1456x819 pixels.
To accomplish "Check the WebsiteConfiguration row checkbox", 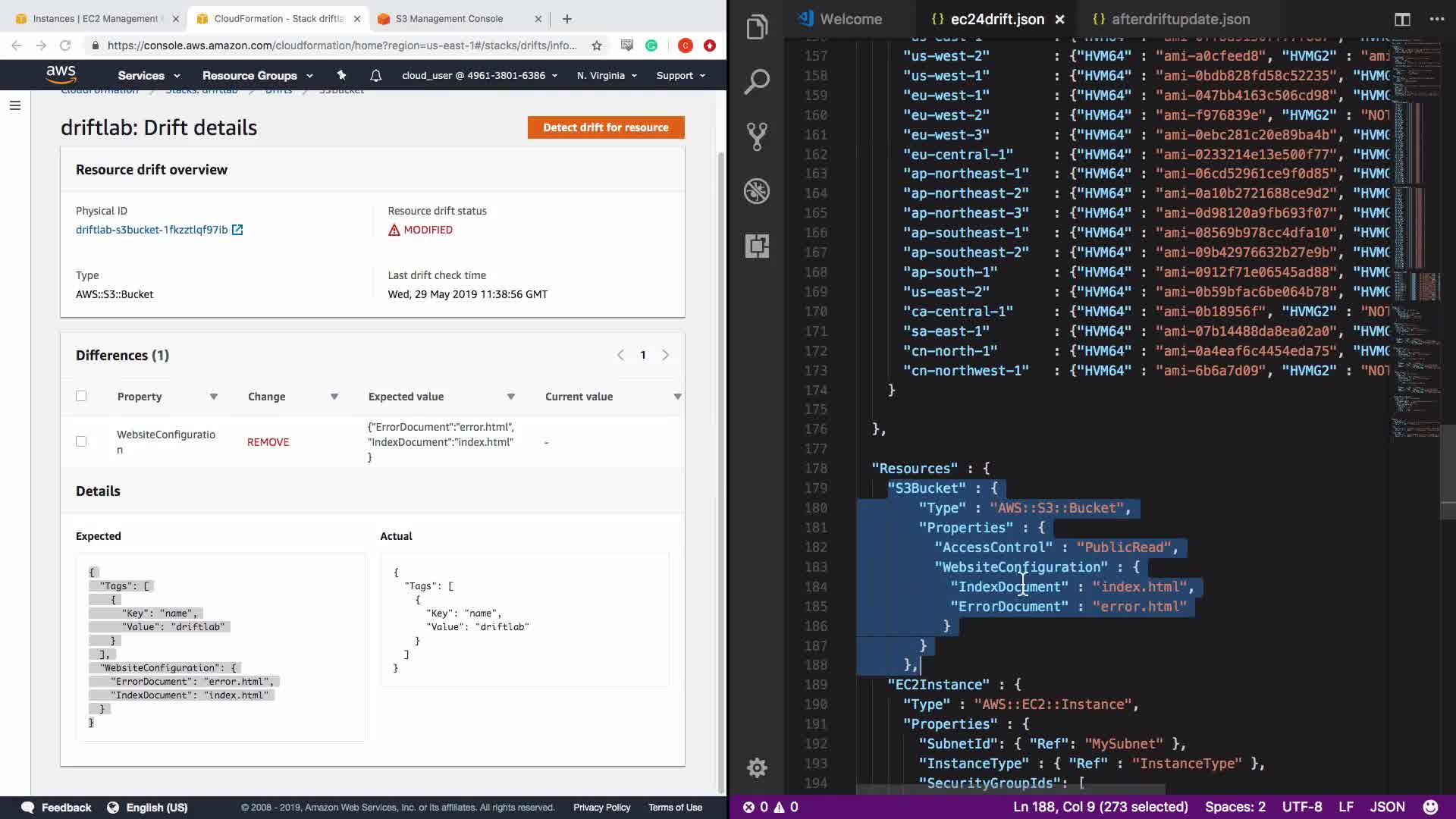I will click(81, 441).
